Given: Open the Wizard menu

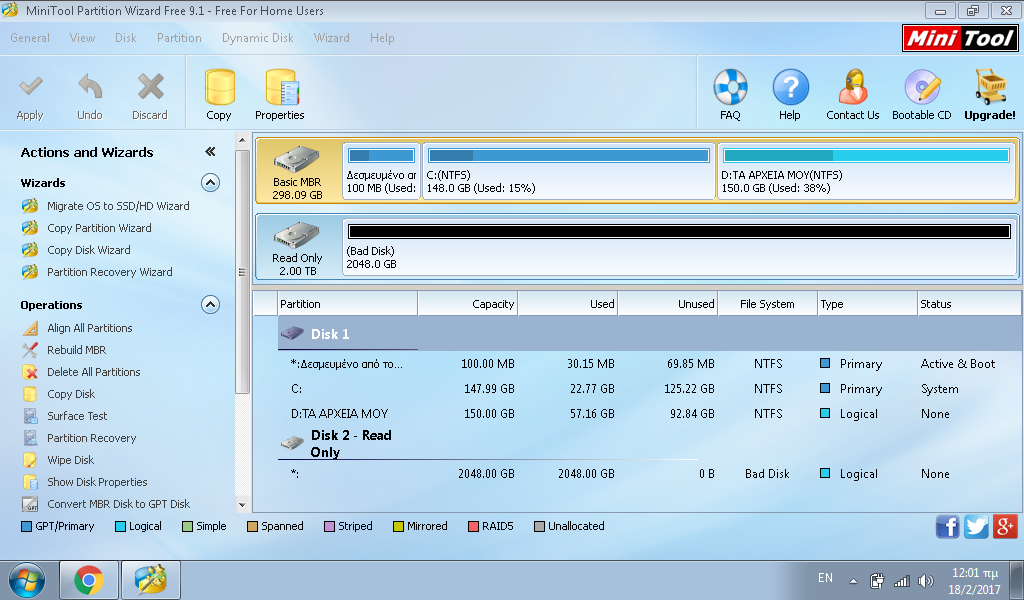Looking at the screenshot, I should click(332, 38).
